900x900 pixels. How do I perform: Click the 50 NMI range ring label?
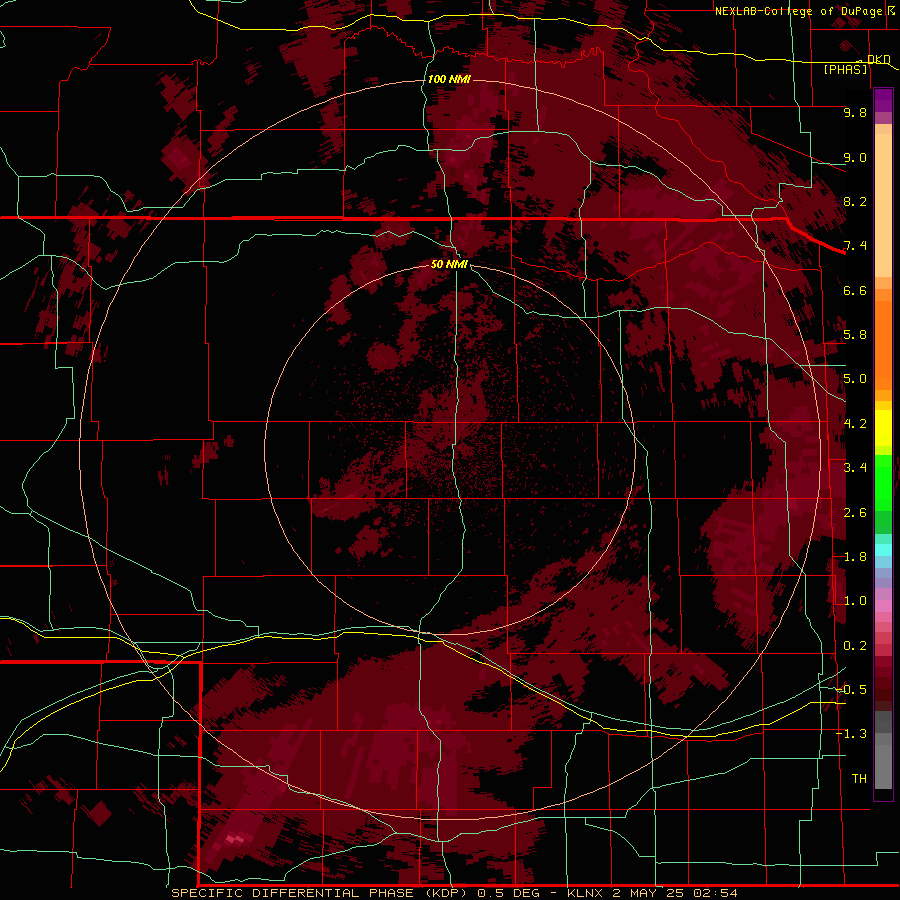[x=449, y=264]
